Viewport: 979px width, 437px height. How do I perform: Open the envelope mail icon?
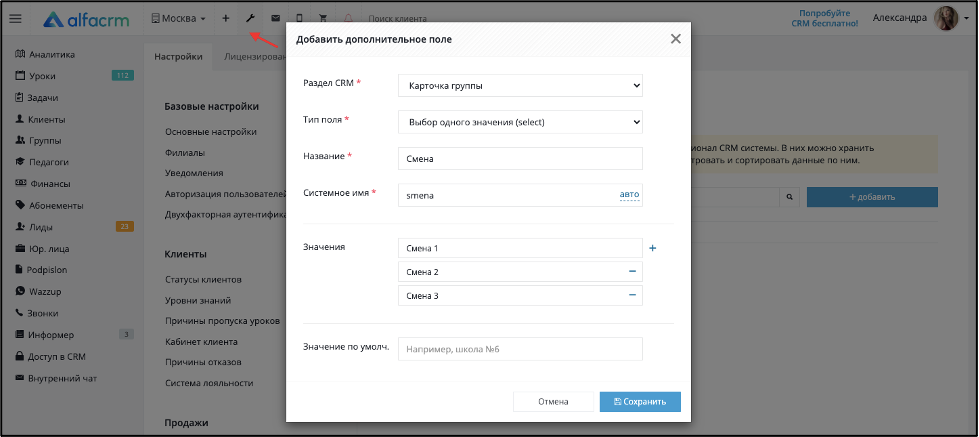(275, 19)
